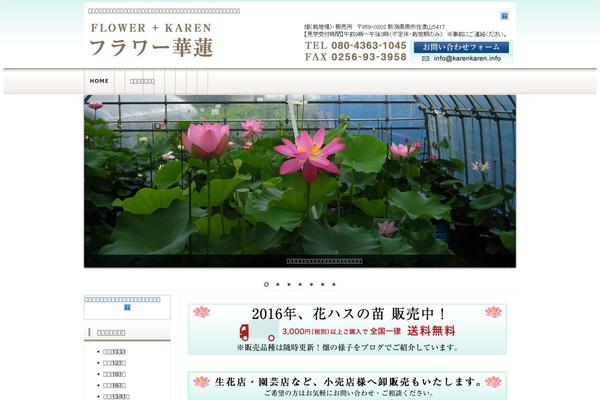Open the お問い合わせフォーム contact form button
Screen dimensions: 600x400
click(461, 47)
